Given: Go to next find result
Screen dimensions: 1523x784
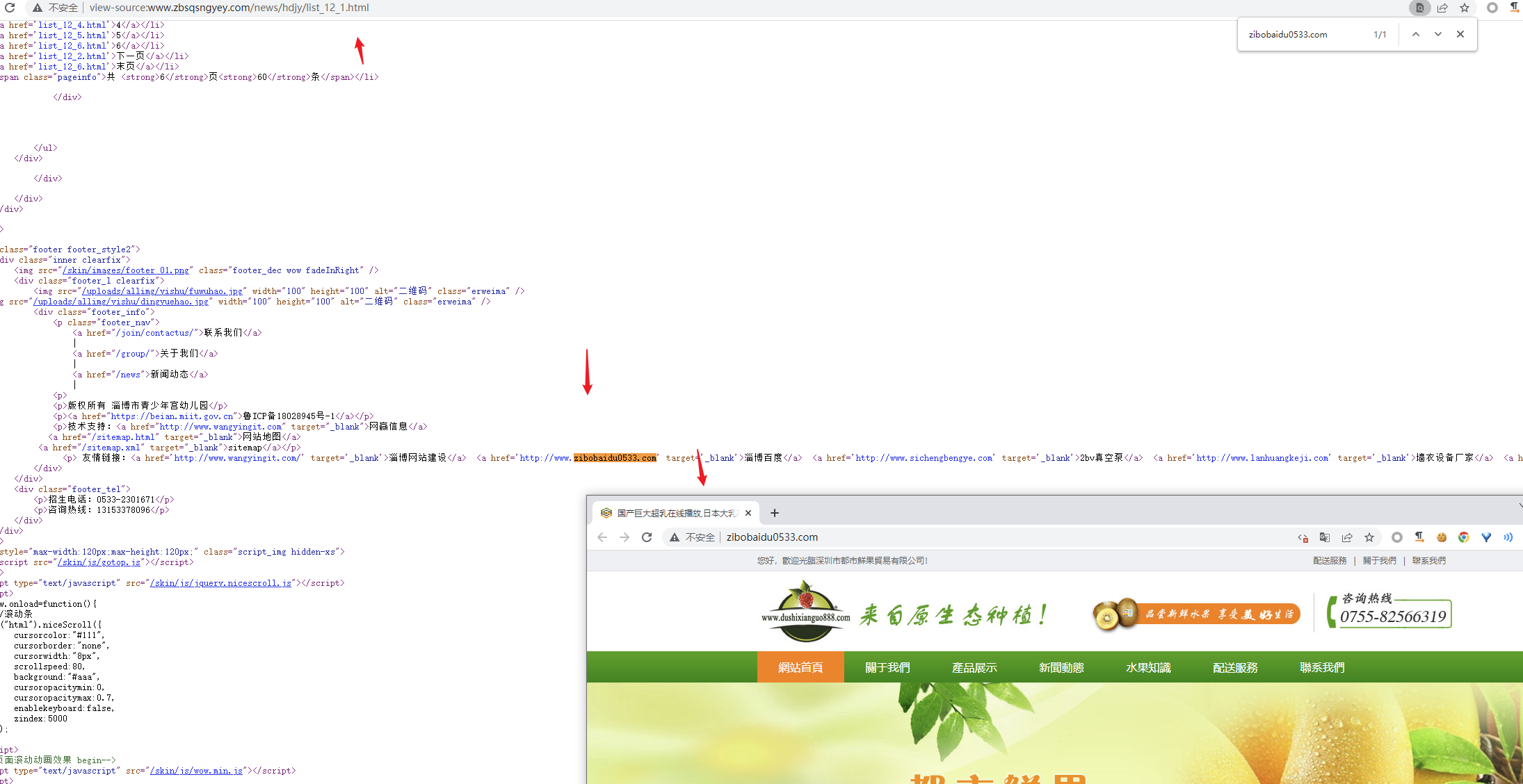Looking at the screenshot, I should (1438, 34).
